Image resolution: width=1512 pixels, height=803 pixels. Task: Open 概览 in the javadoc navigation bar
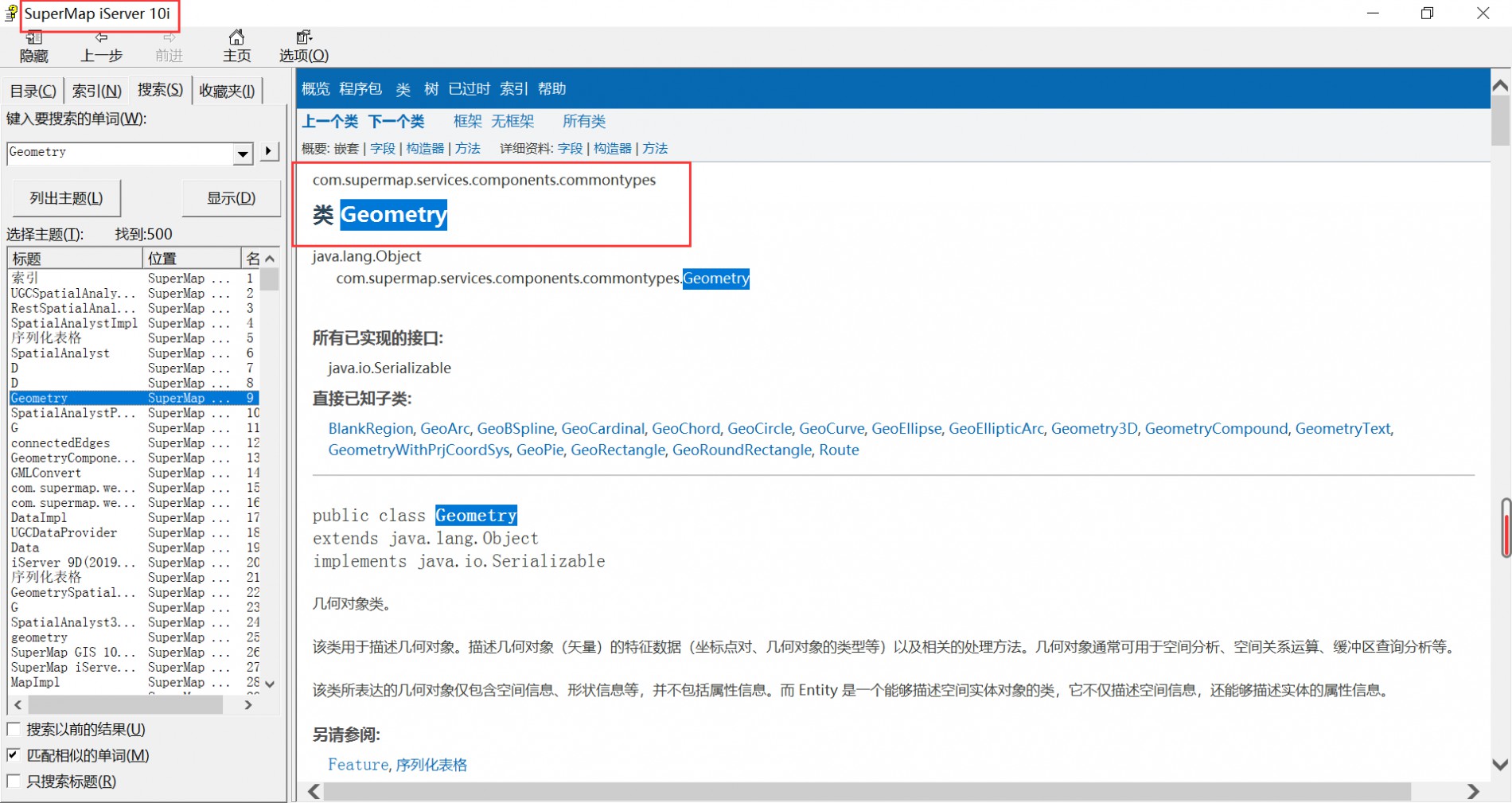tap(316, 88)
